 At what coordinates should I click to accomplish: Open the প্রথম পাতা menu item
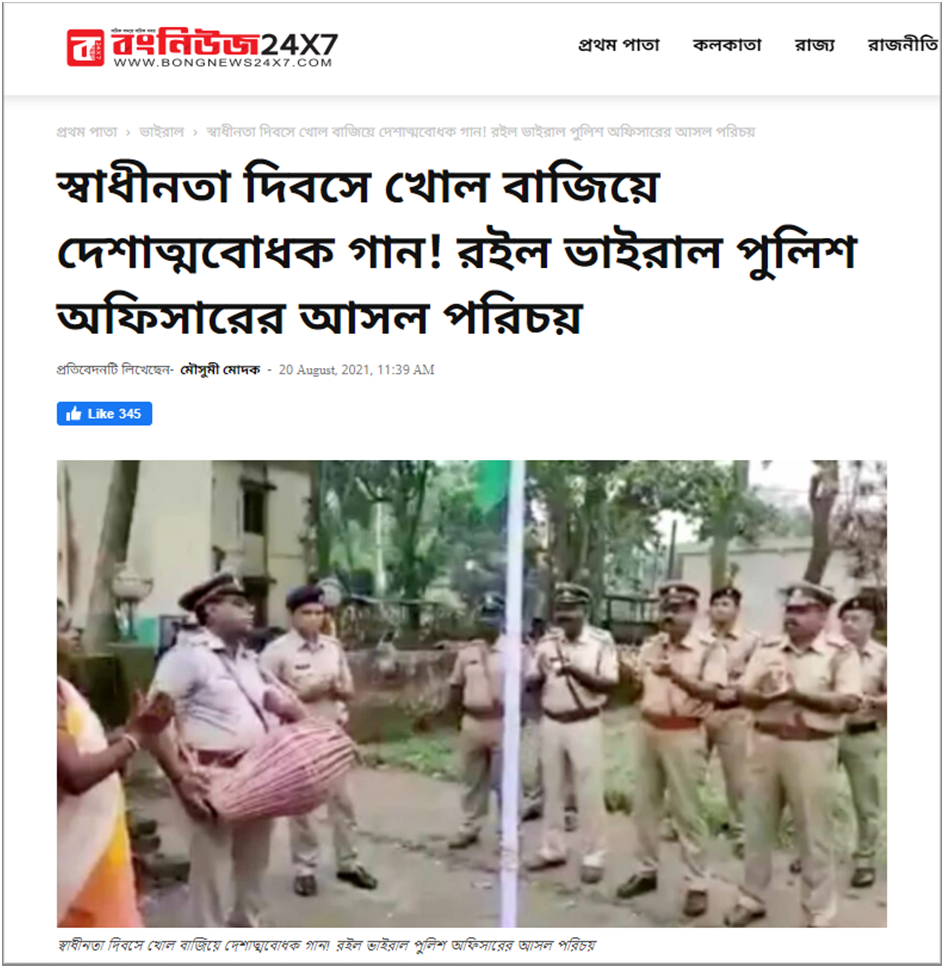click(x=619, y=45)
